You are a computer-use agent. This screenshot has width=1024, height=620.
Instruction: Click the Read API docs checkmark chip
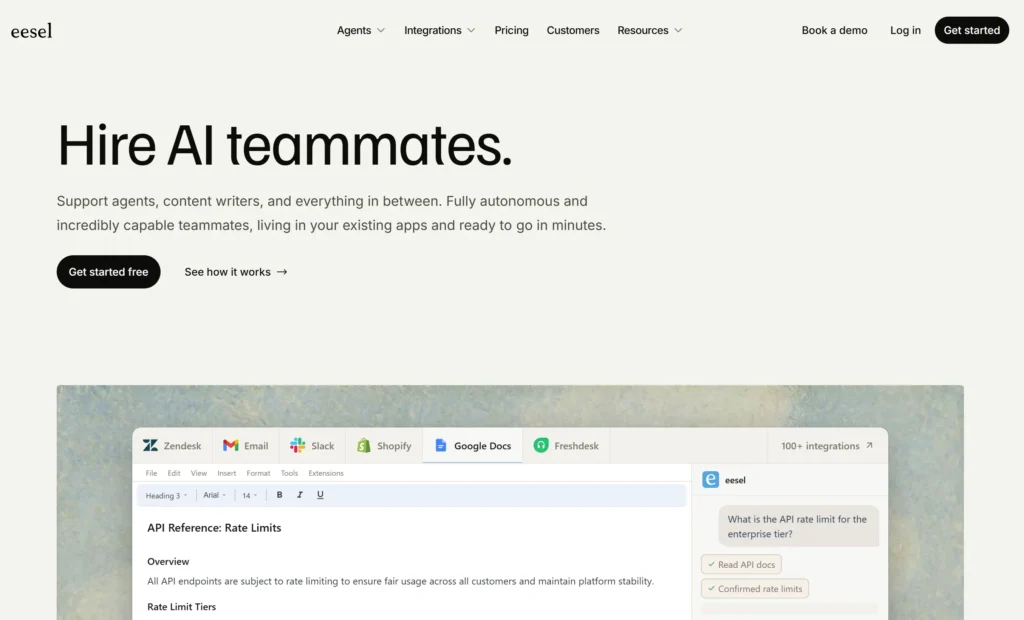coord(741,564)
